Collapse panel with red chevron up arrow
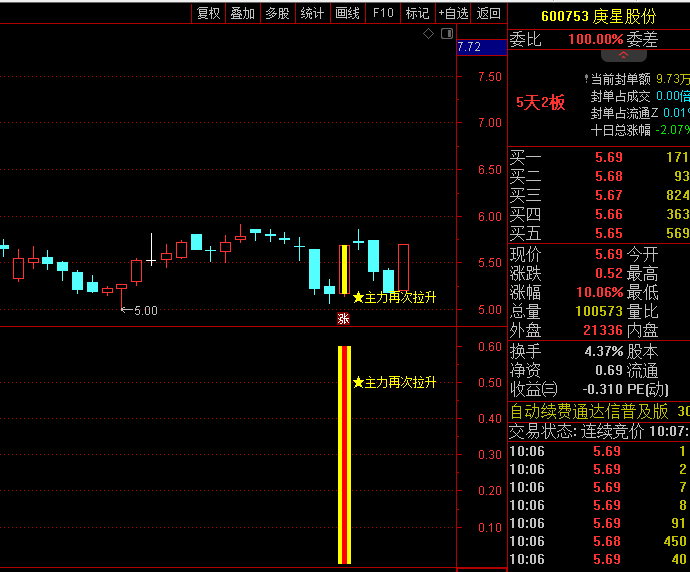This screenshot has width=690, height=572. click(x=624, y=55)
